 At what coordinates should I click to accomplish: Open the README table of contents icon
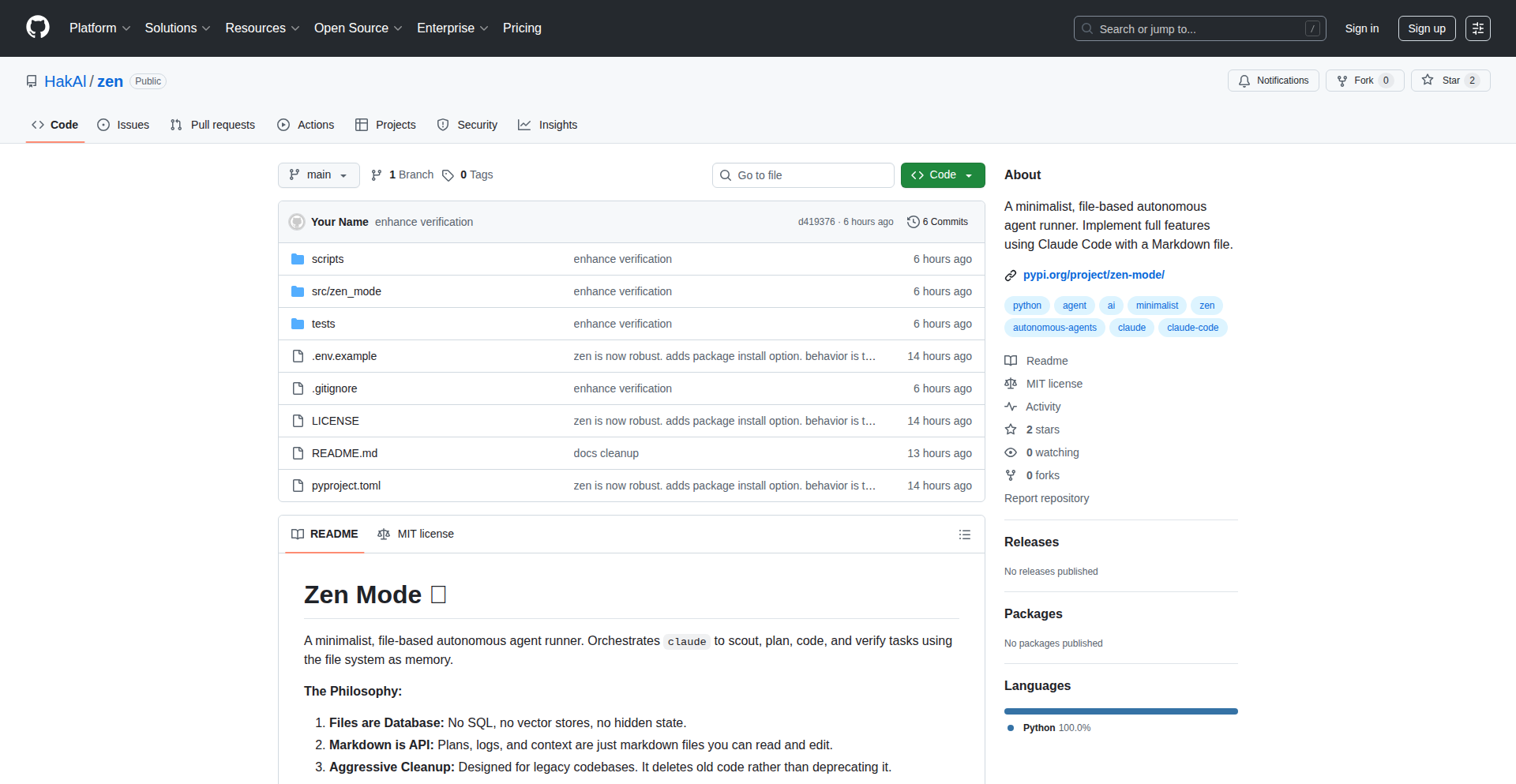click(x=964, y=535)
